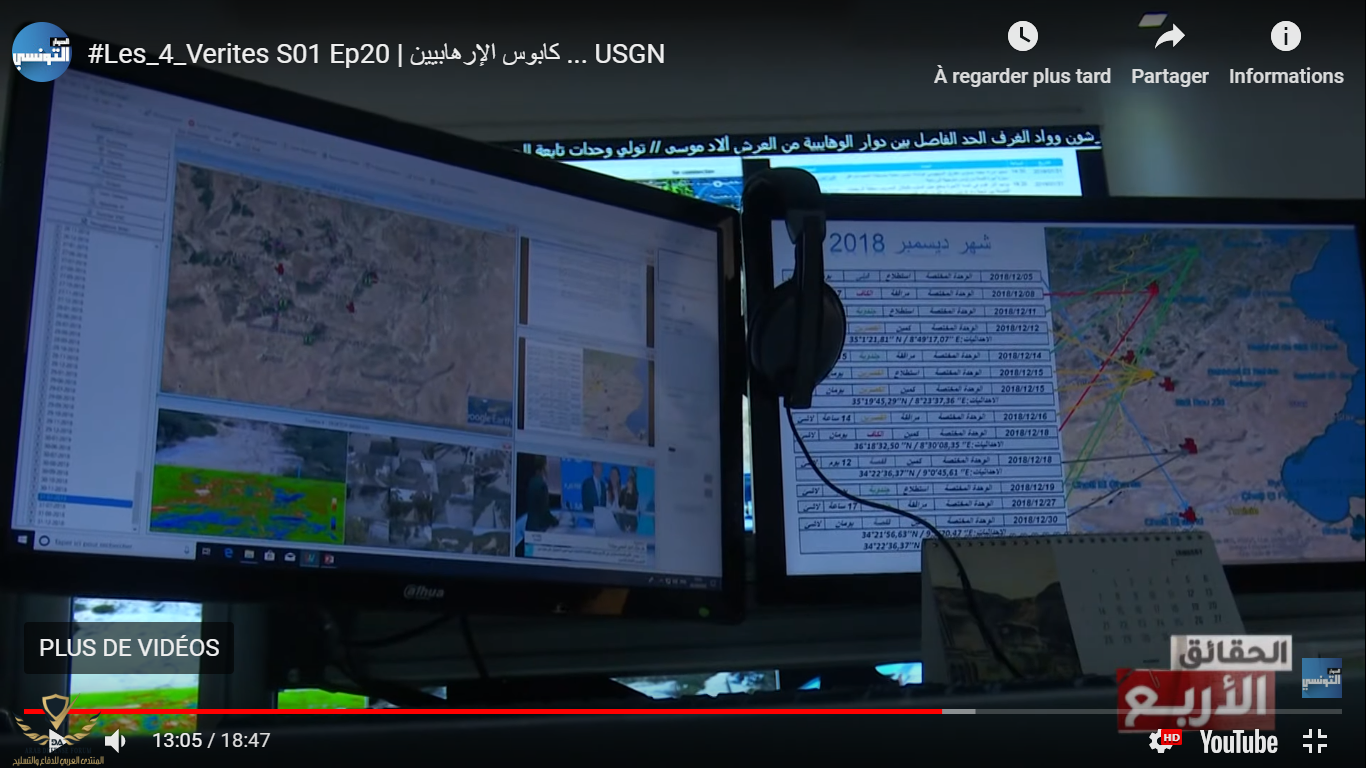Click the PLUS DE VIDÉOS button
Screen dimensions: 1366x768
[x=129, y=648]
